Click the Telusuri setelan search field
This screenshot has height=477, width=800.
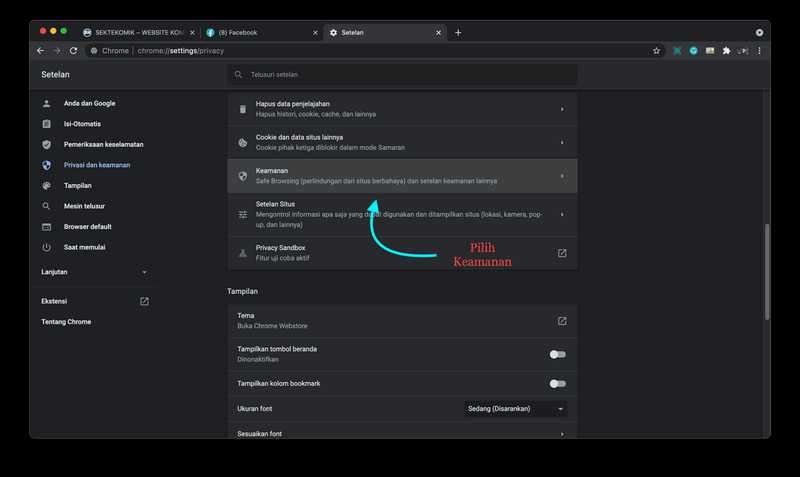point(402,75)
